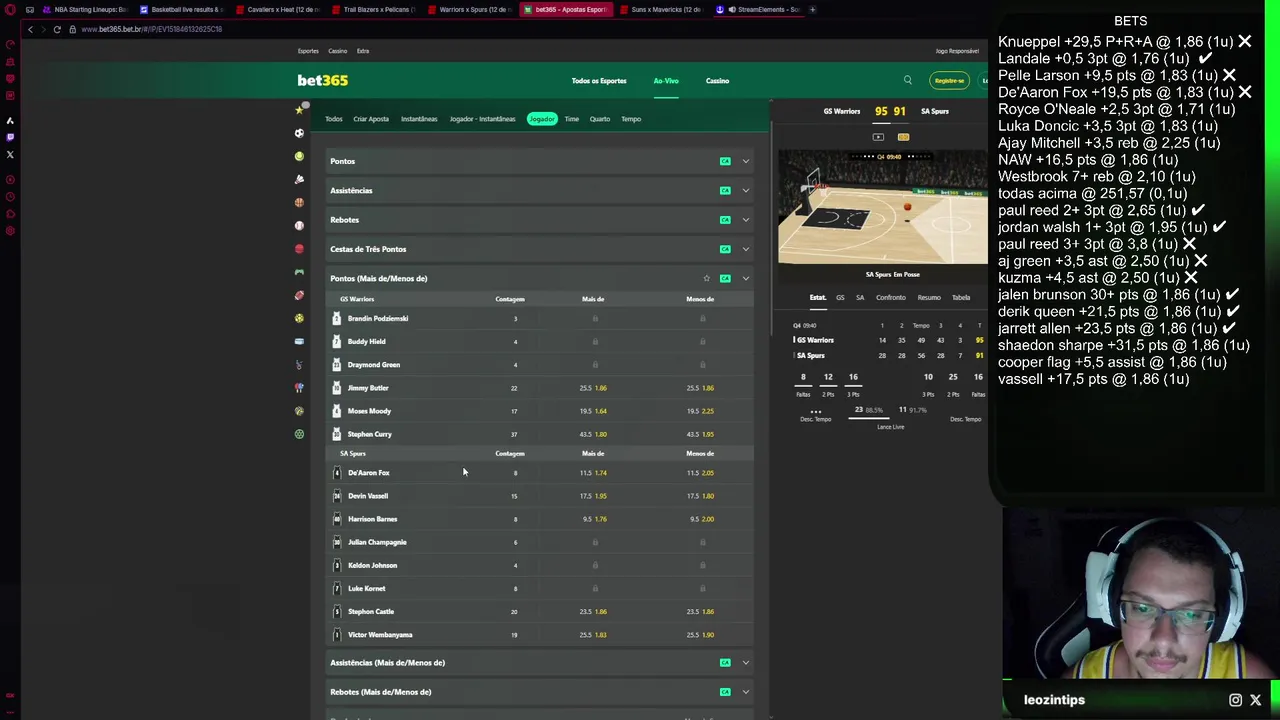Click the Twitch icon in Opera sidebar
The width and height of the screenshot is (1280, 720).
10,137
